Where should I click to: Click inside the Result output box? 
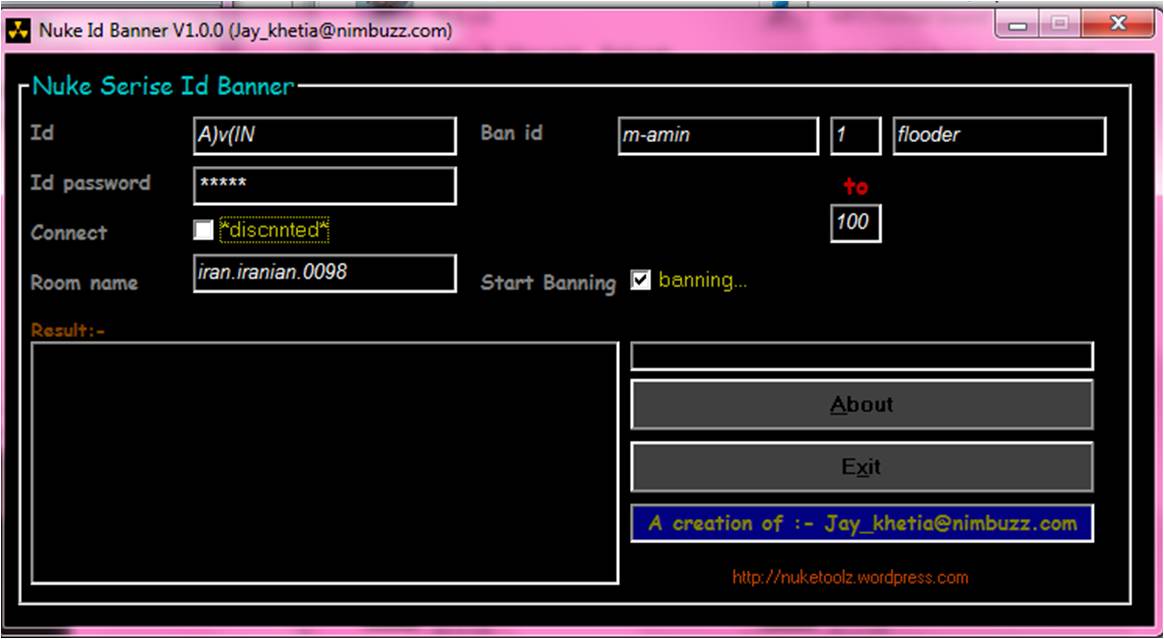(x=324, y=463)
